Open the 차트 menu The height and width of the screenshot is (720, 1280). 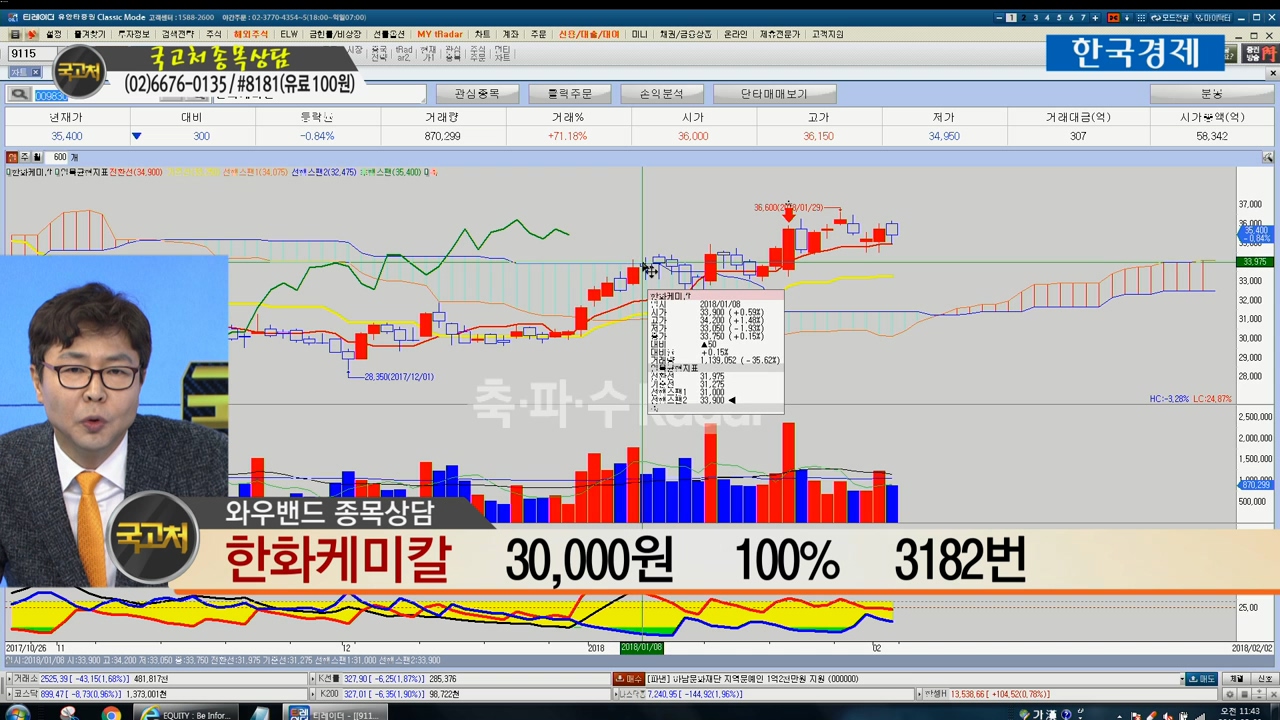(482, 34)
